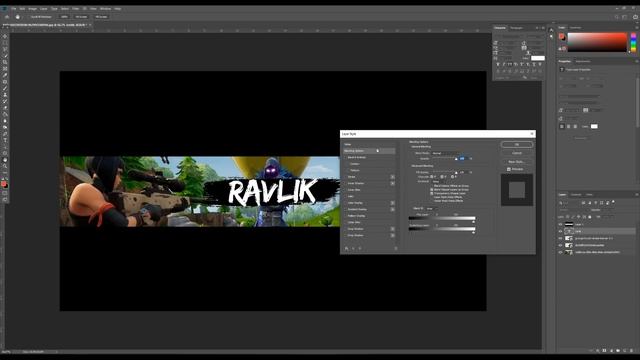Select the Eyedropper tool
The height and width of the screenshot is (360, 640).
tap(5, 75)
